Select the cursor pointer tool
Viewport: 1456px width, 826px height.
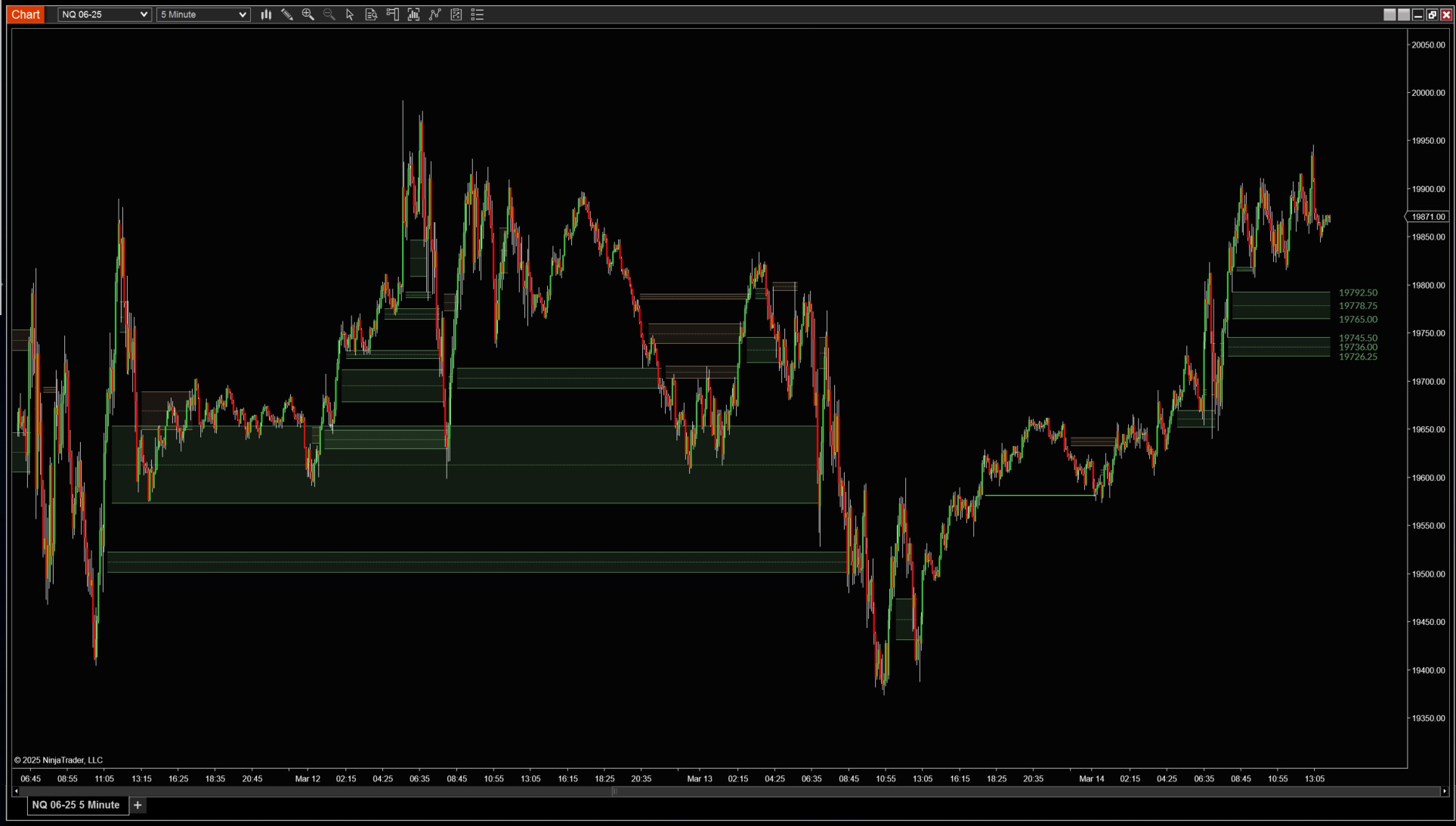350,14
